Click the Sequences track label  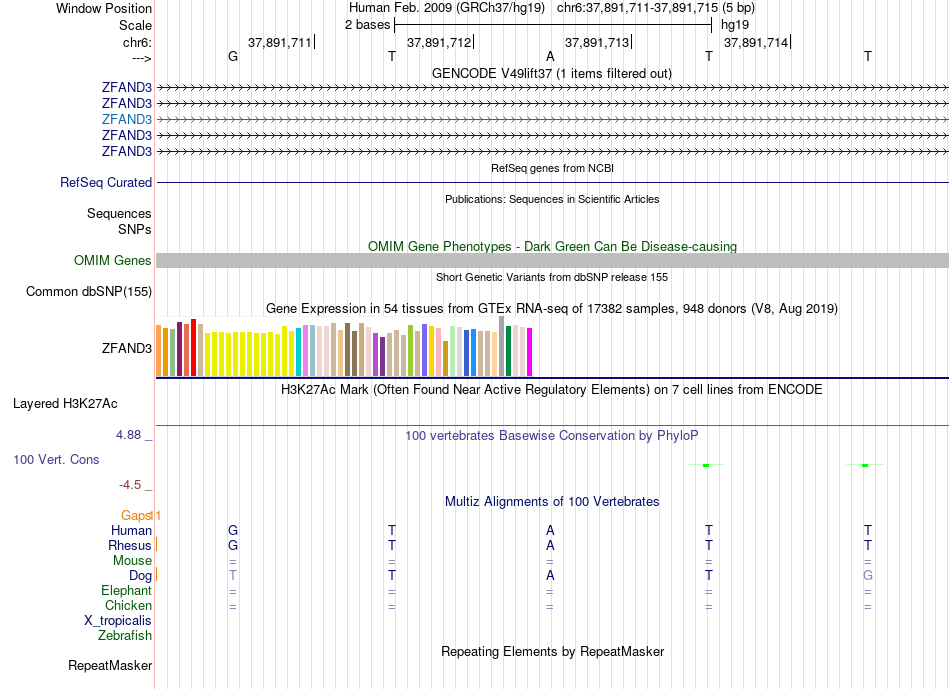pyautogui.click(x=119, y=213)
